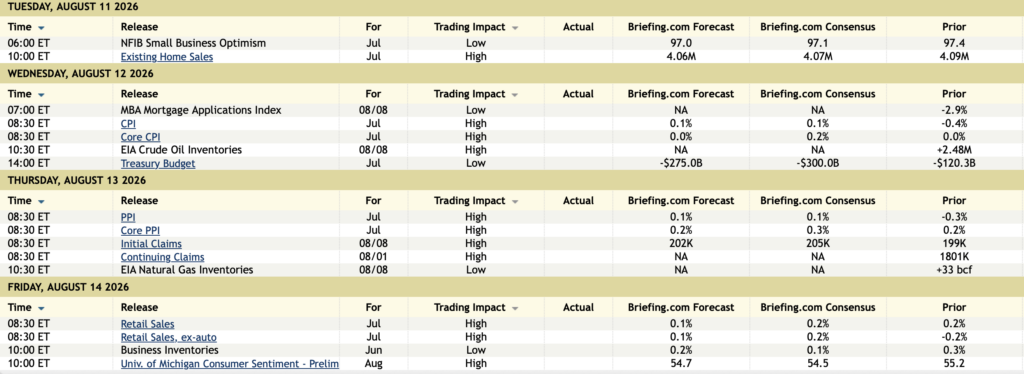Open the CPI release link
The height and width of the screenshot is (374, 1024).
click(128, 123)
